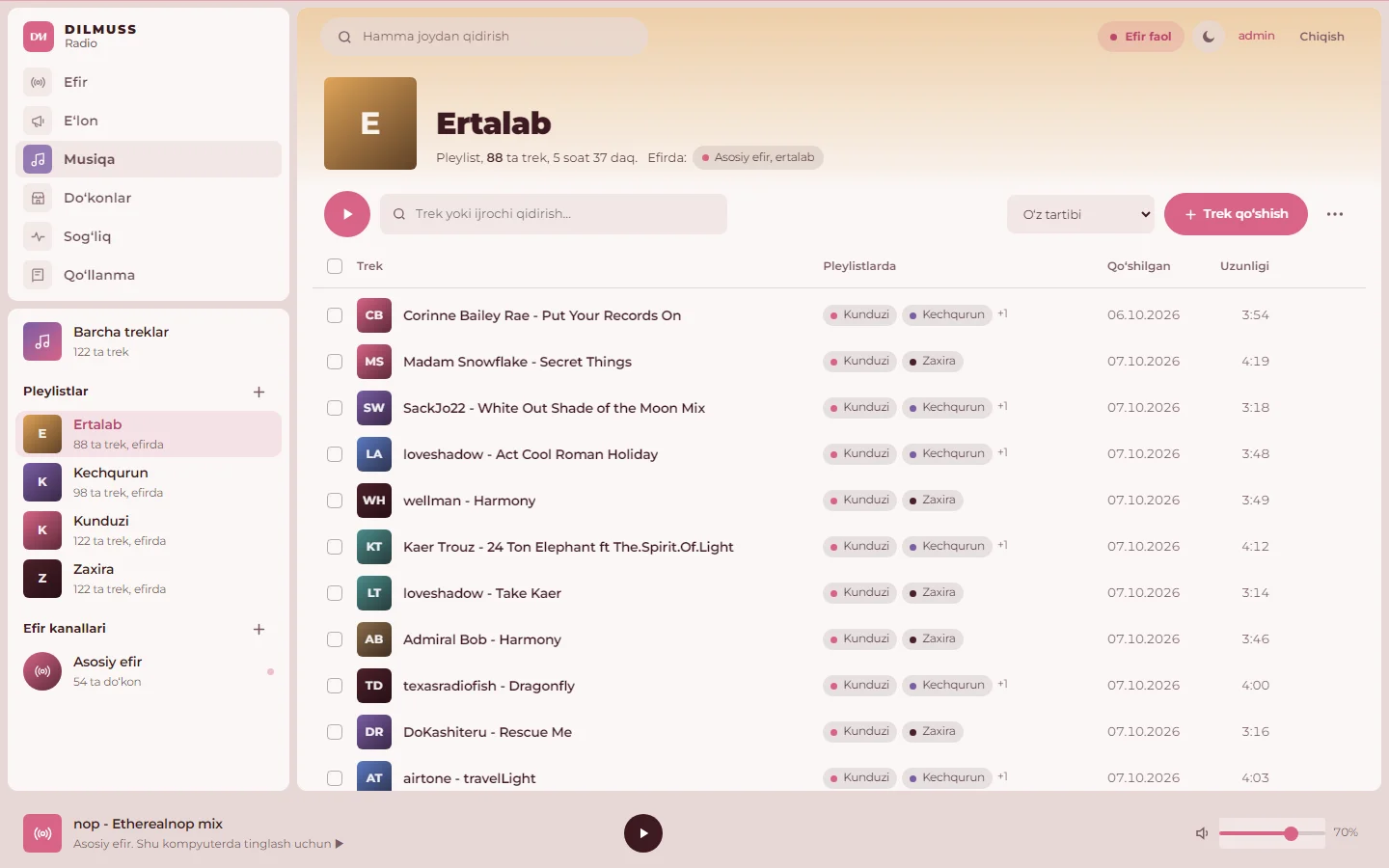Click the Asosiy efir channel icon

coord(42,671)
